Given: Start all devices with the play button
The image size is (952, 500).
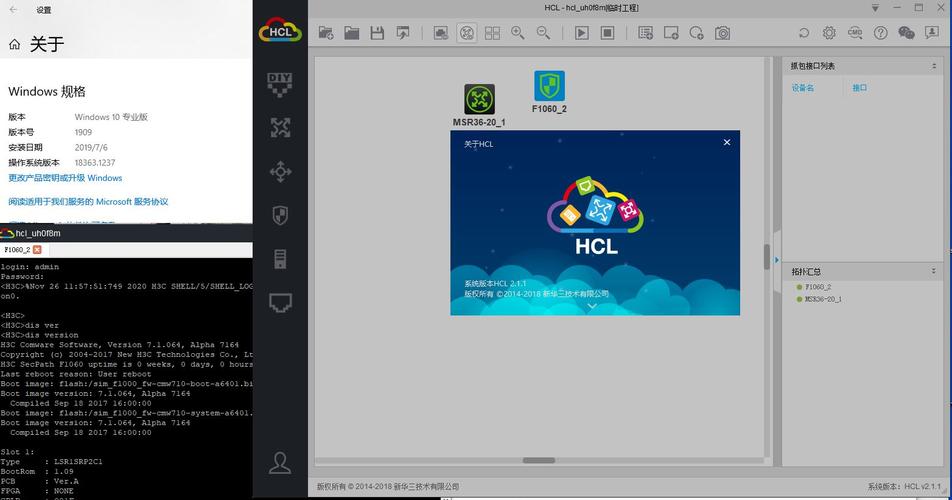Looking at the screenshot, I should point(581,33).
